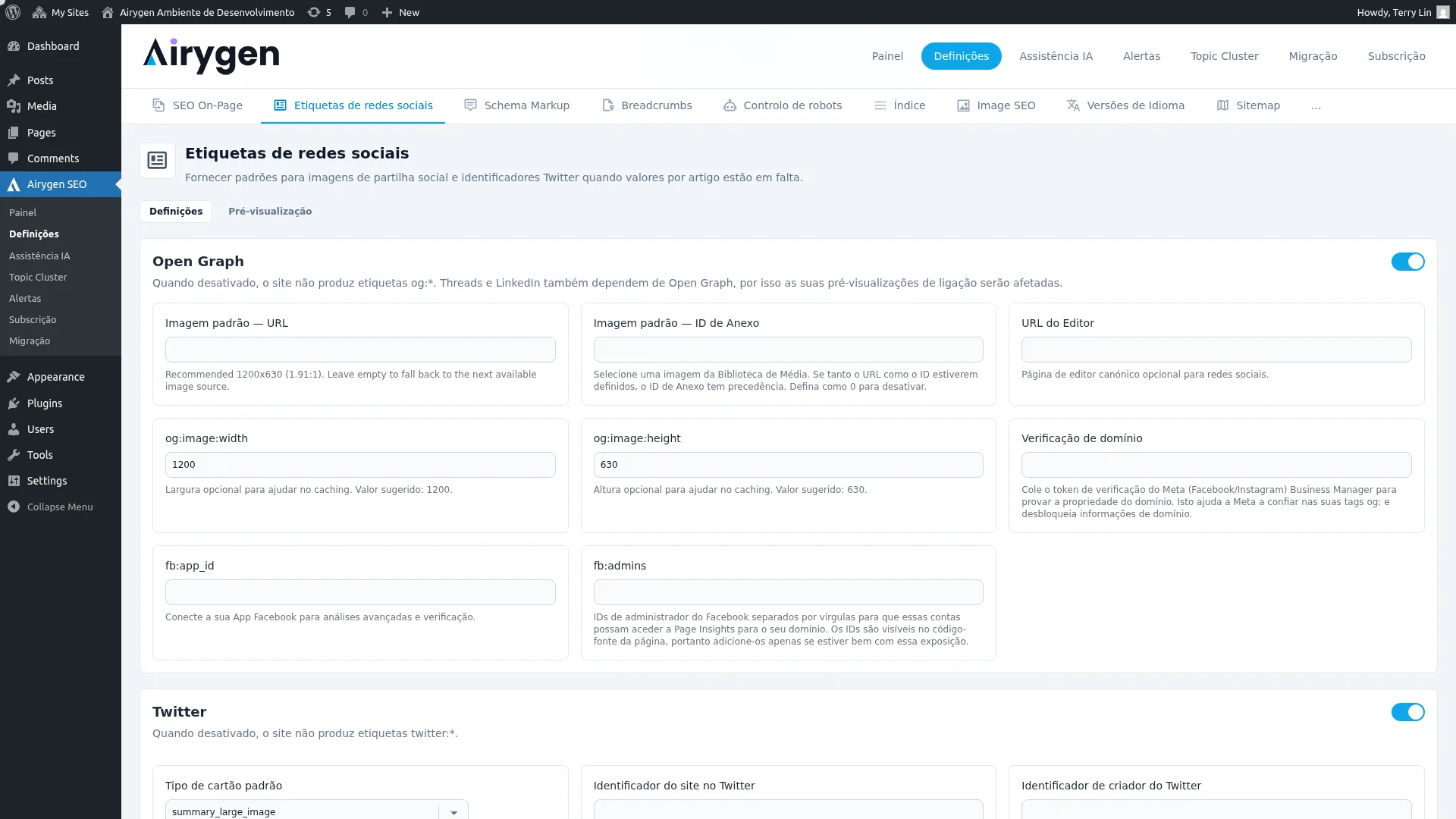Click the Airygen logo
The image size is (1456, 819).
coord(211,56)
